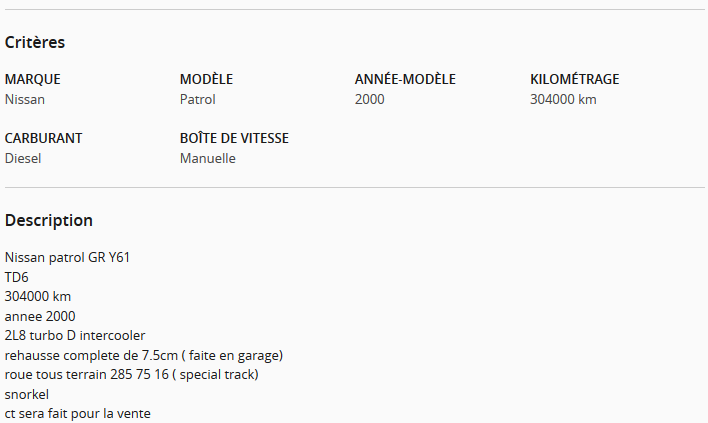Click the 'roue tous terrain 285 75 16' line
This screenshot has height=423, width=708.
point(131,375)
